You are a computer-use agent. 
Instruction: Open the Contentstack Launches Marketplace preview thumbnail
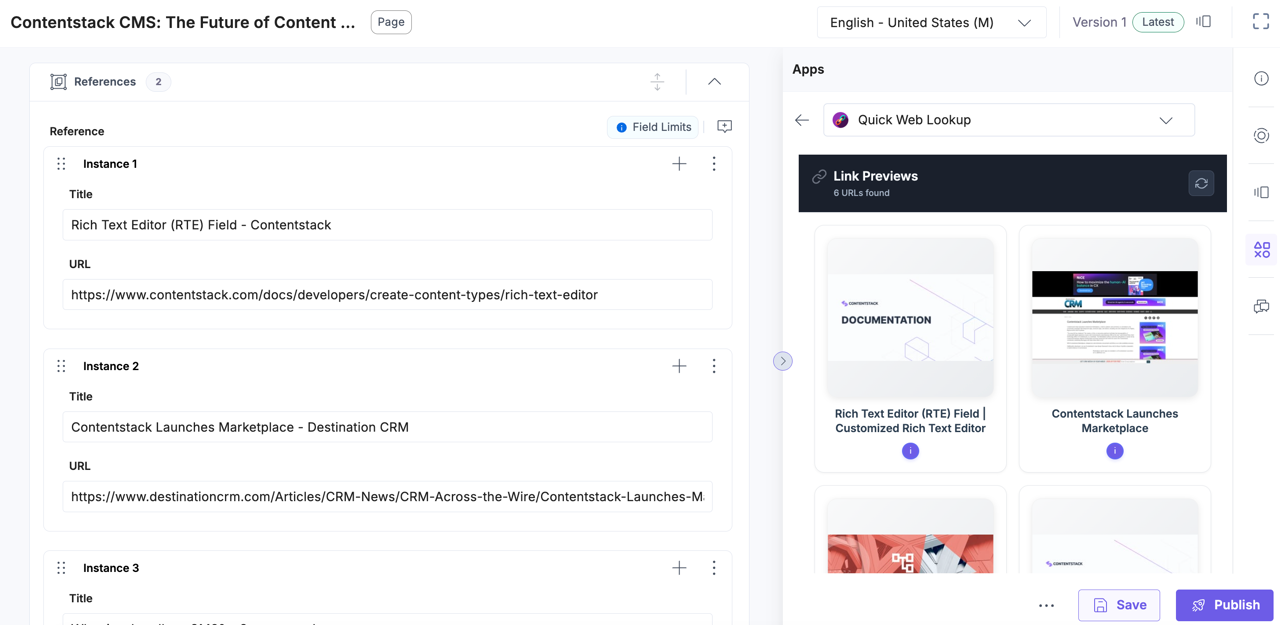coord(1114,317)
